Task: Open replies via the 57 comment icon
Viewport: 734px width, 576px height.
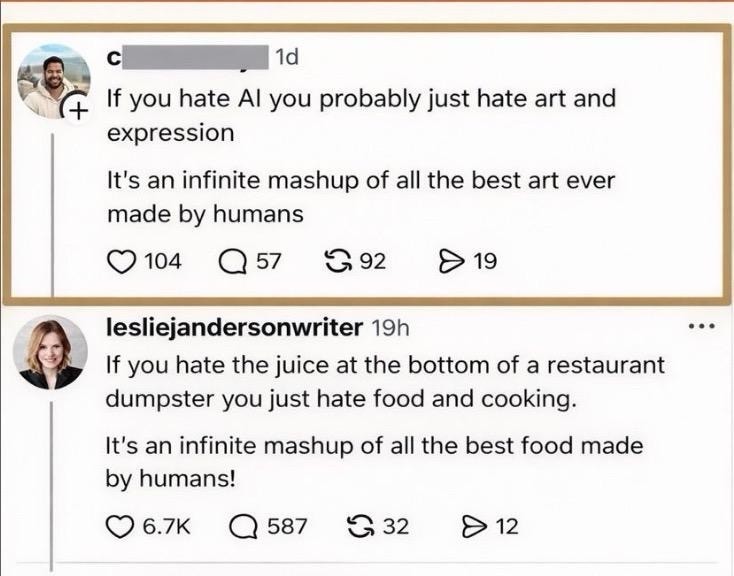Action: (232, 262)
